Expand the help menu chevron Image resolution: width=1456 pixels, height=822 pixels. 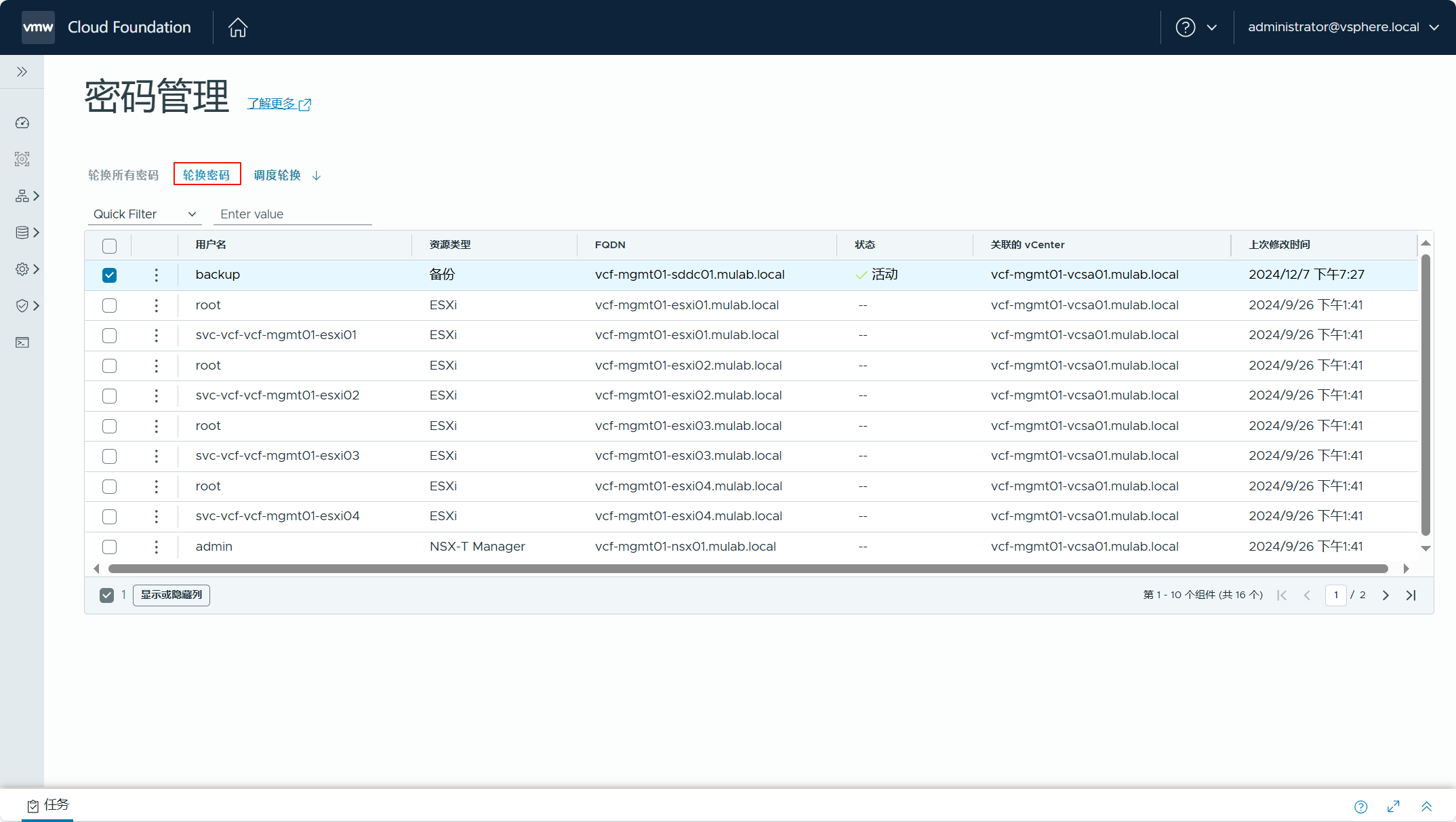pyautogui.click(x=1212, y=28)
